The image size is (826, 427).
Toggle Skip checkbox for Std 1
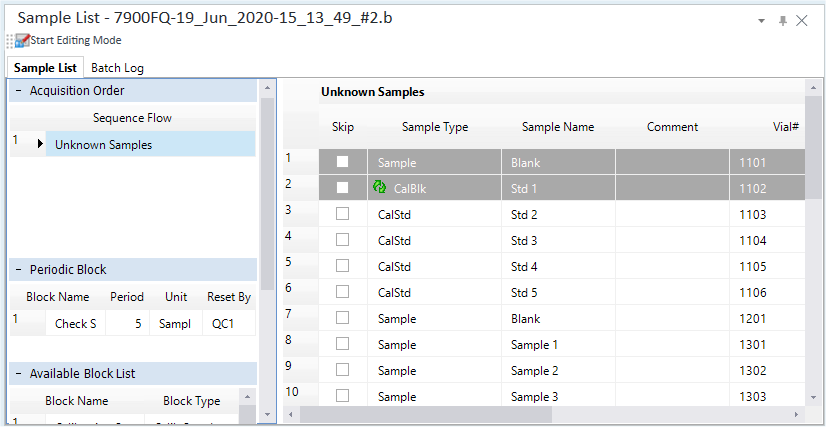pyautogui.click(x=342, y=188)
